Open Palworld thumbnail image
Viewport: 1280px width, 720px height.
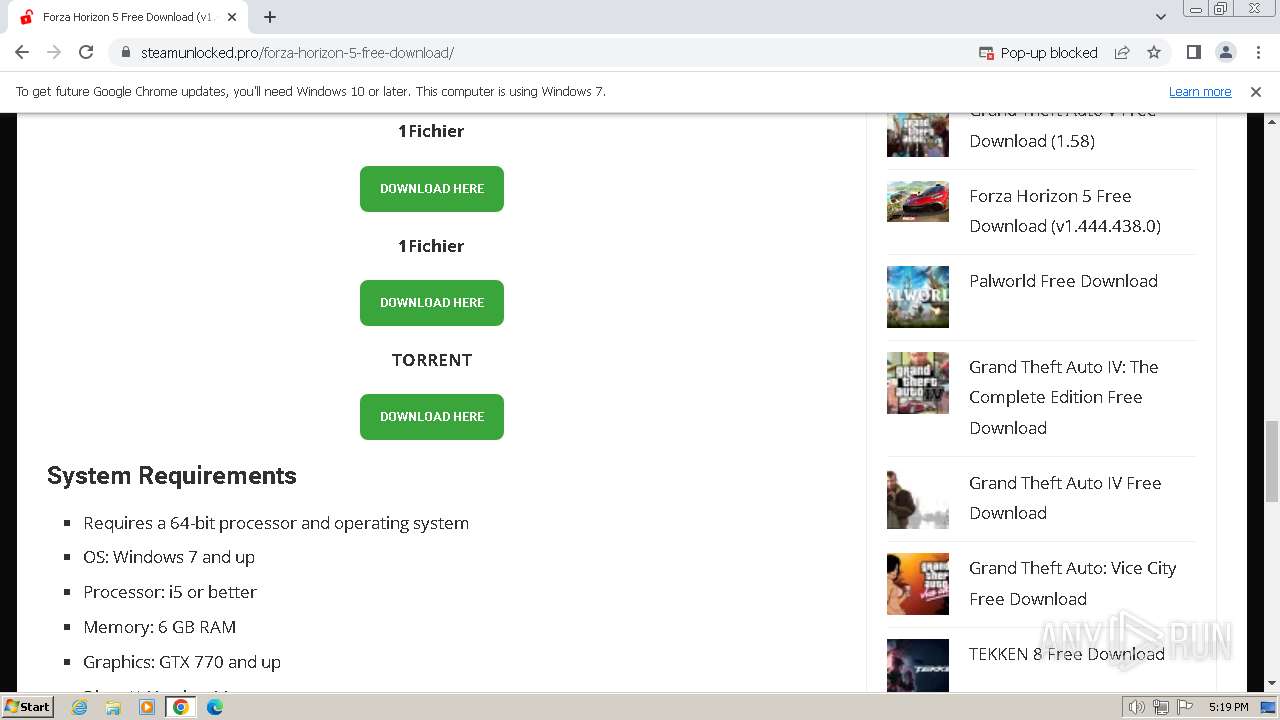[917, 297]
